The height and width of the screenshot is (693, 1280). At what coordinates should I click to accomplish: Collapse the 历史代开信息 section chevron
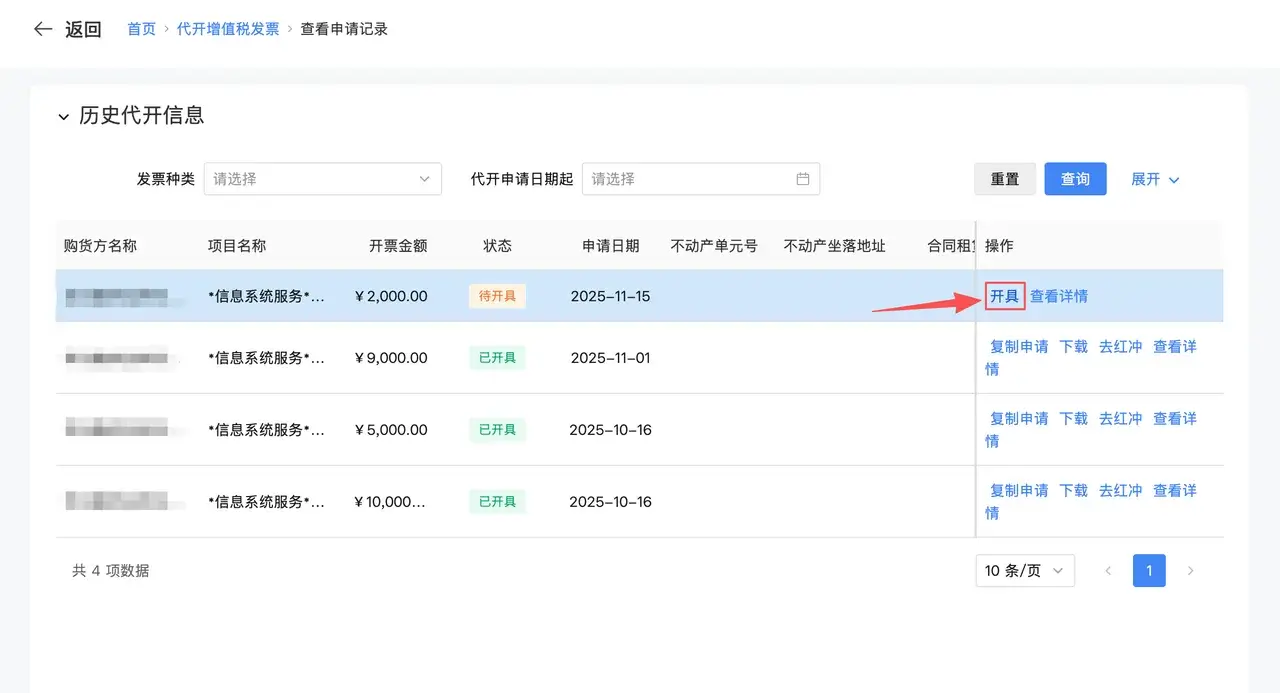tap(64, 116)
